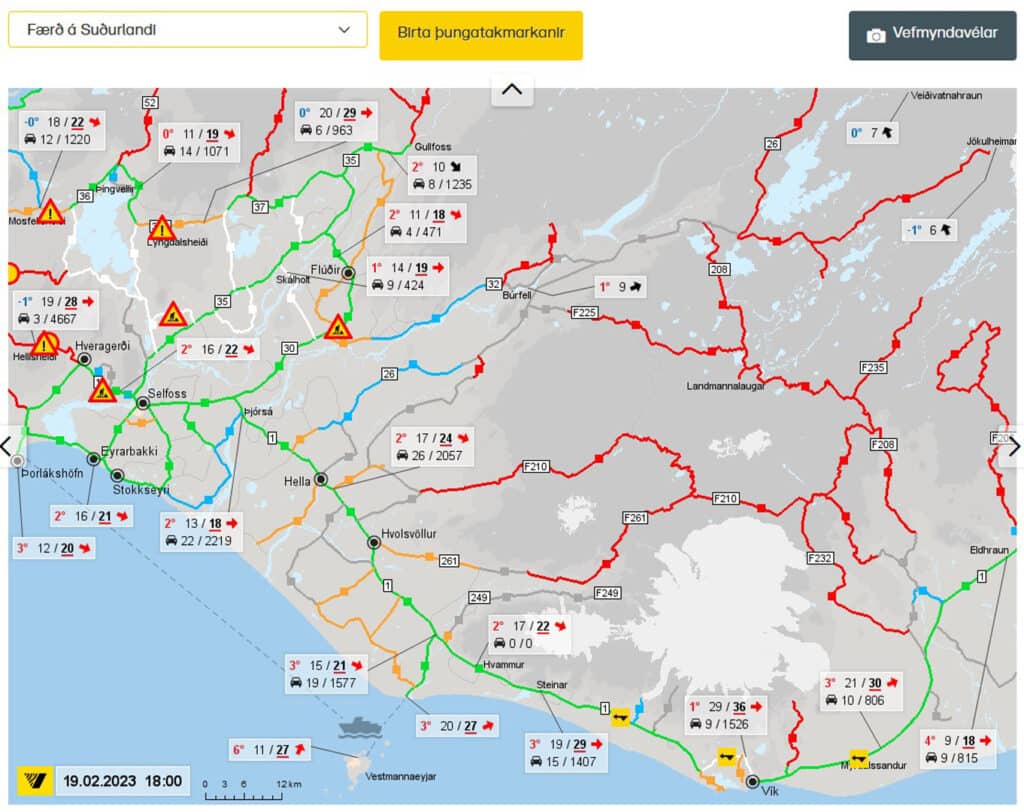Select the Selfoss town marker
1024x812 pixels.
[143, 403]
